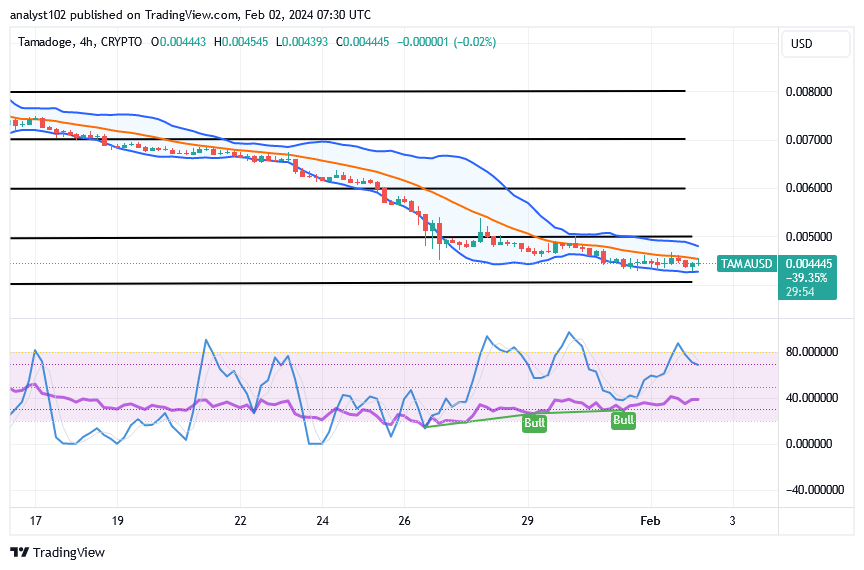Click the Feb label on time axis

point(650,521)
